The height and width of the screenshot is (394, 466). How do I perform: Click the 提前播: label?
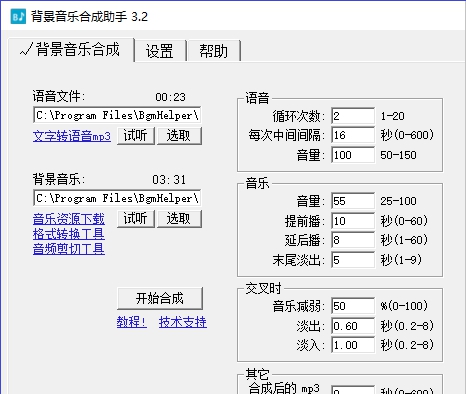click(x=305, y=221)
